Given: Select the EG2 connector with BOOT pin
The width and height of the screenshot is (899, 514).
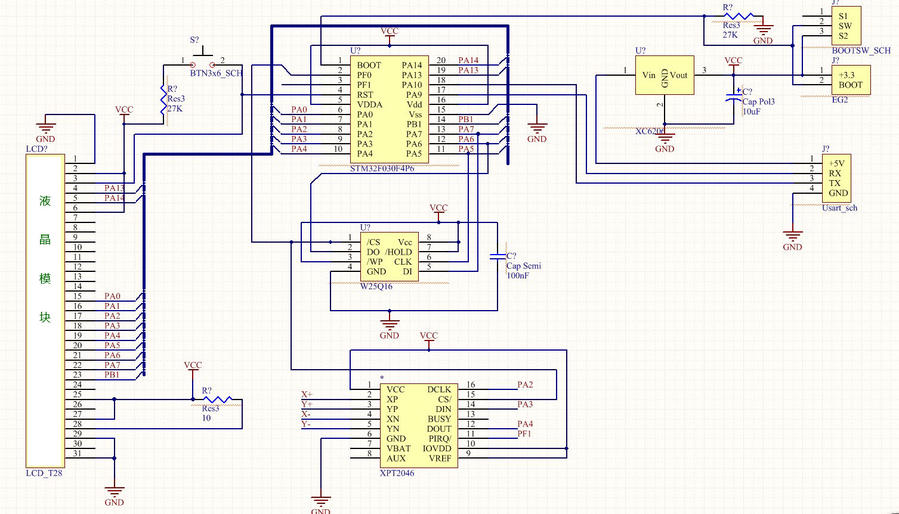Looking at the screenshot, I should [x=851, y=80].
